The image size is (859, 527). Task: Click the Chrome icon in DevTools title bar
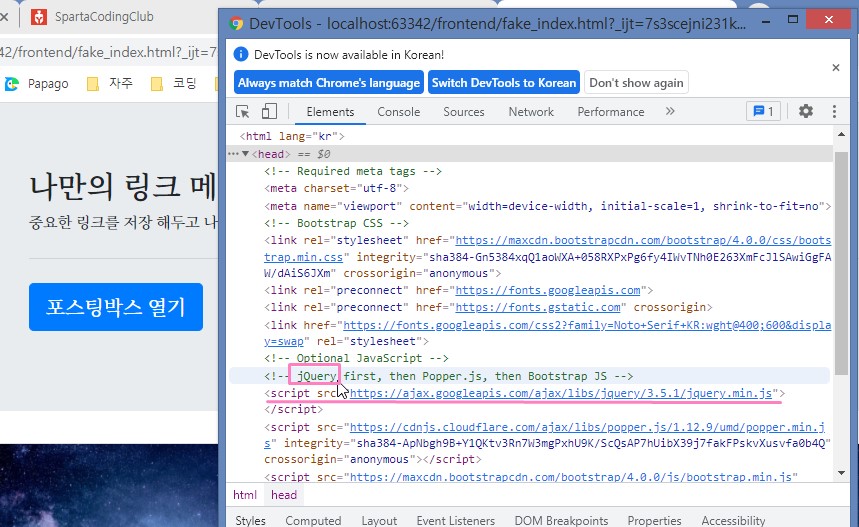(x=236, y=24)
